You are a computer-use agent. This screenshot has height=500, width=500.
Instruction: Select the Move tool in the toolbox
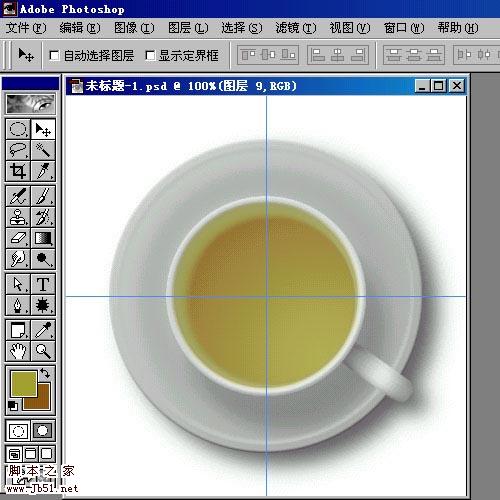click(43, 129)
